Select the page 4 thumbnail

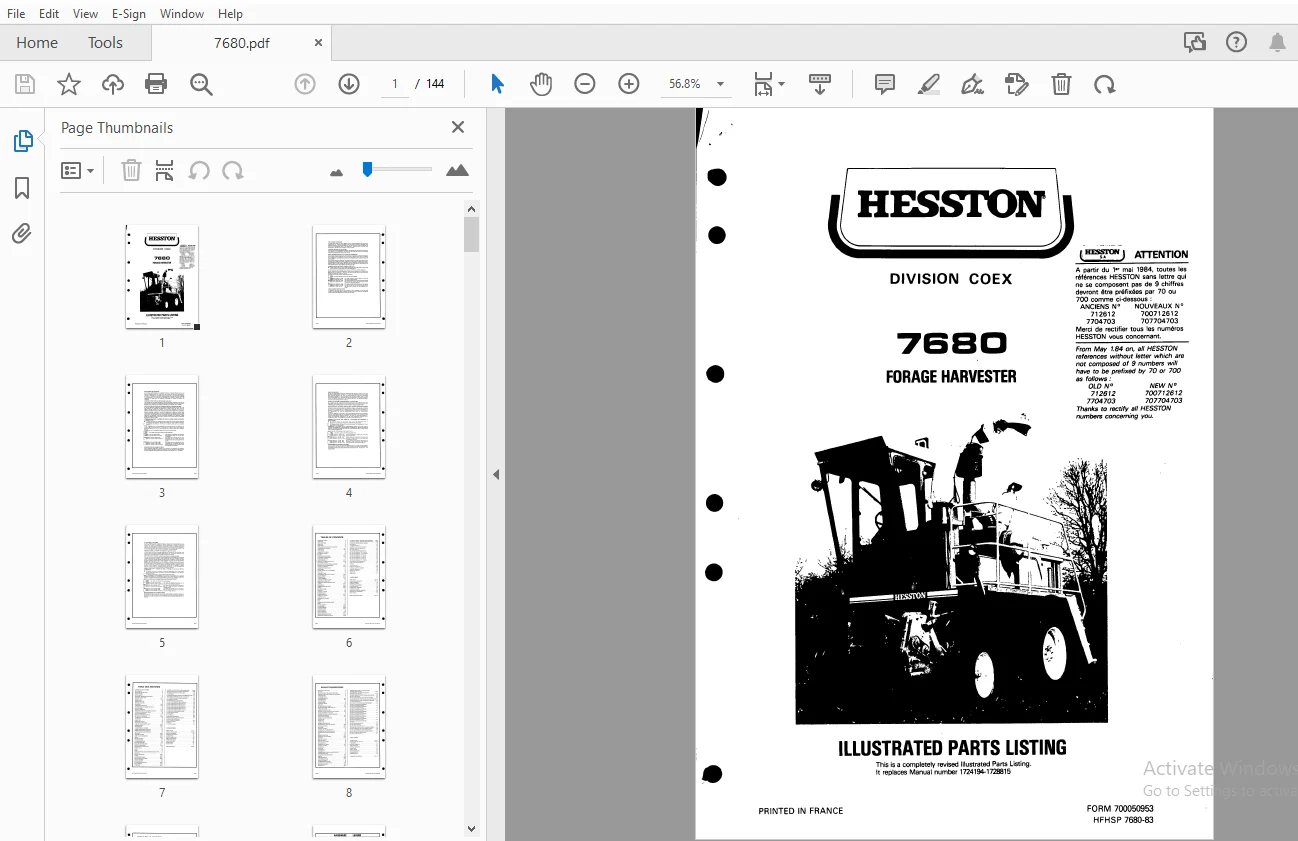click(x=349, y=427)
